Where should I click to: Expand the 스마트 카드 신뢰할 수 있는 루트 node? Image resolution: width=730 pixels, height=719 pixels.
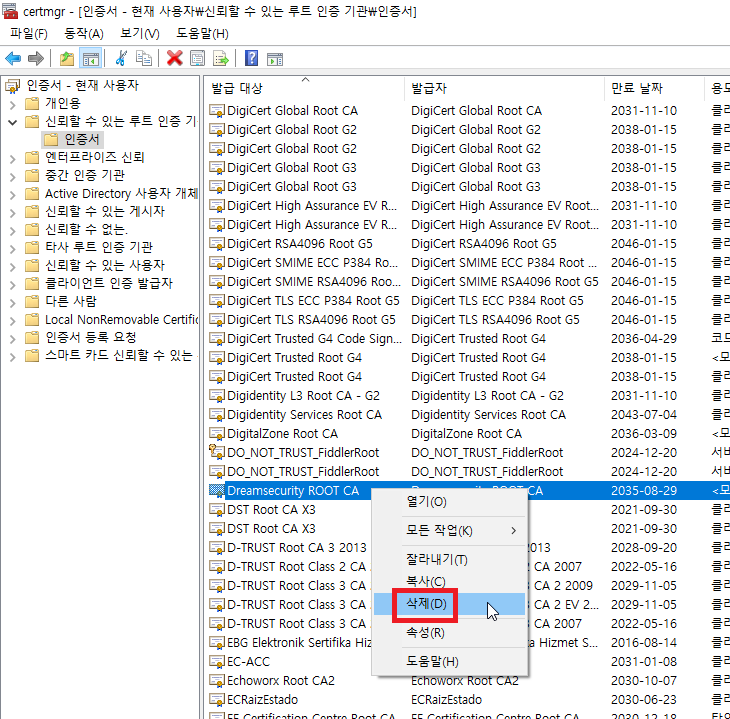[13, 357]
